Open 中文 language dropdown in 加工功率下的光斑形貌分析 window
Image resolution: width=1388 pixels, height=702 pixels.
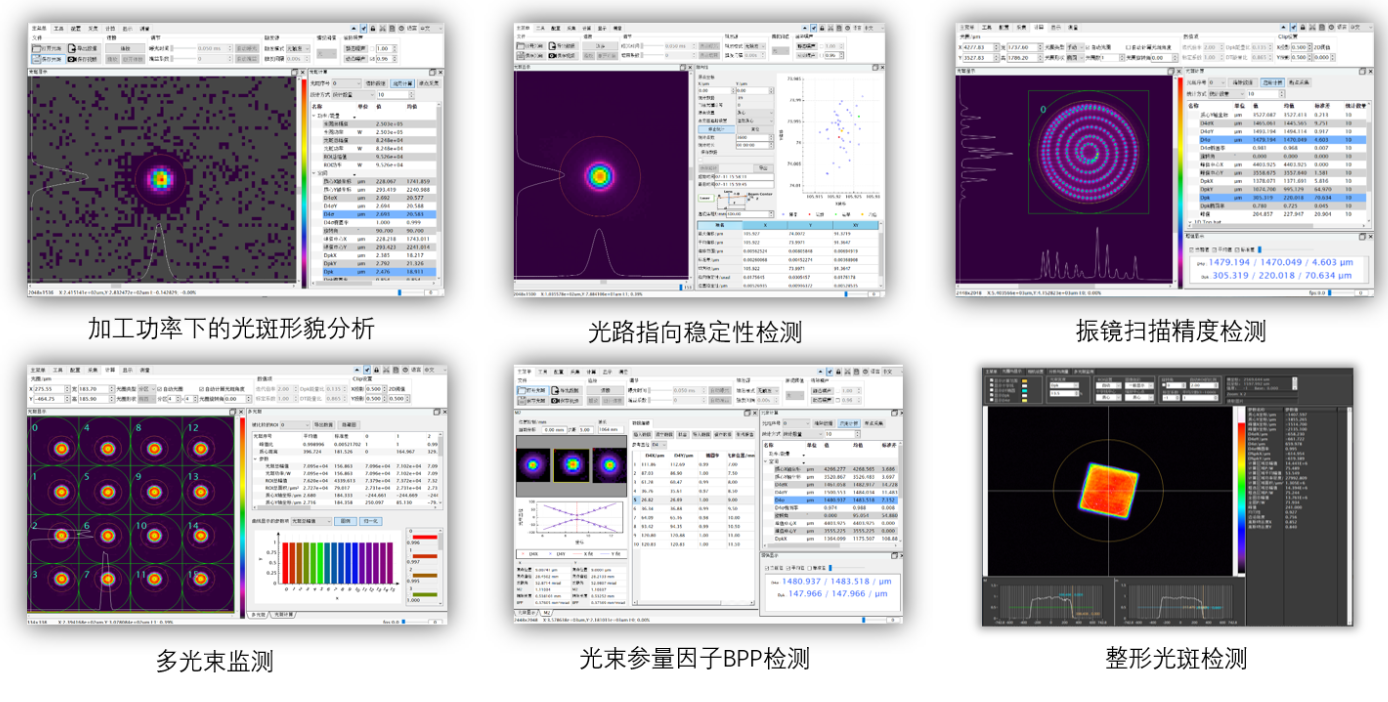click(x=431, y=28)
